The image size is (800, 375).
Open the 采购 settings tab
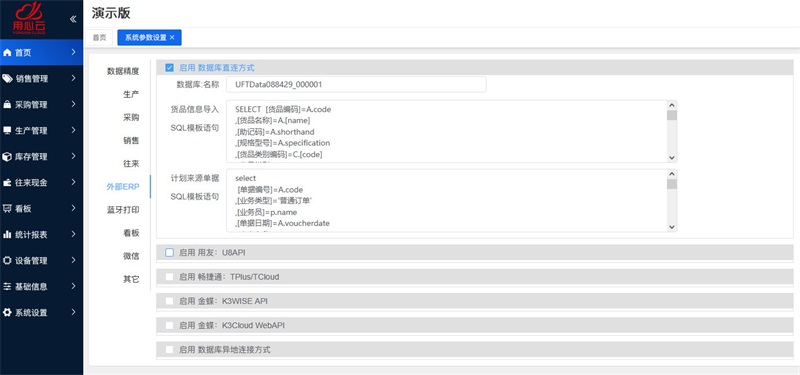pyautogui.click(x=131, y=117)
